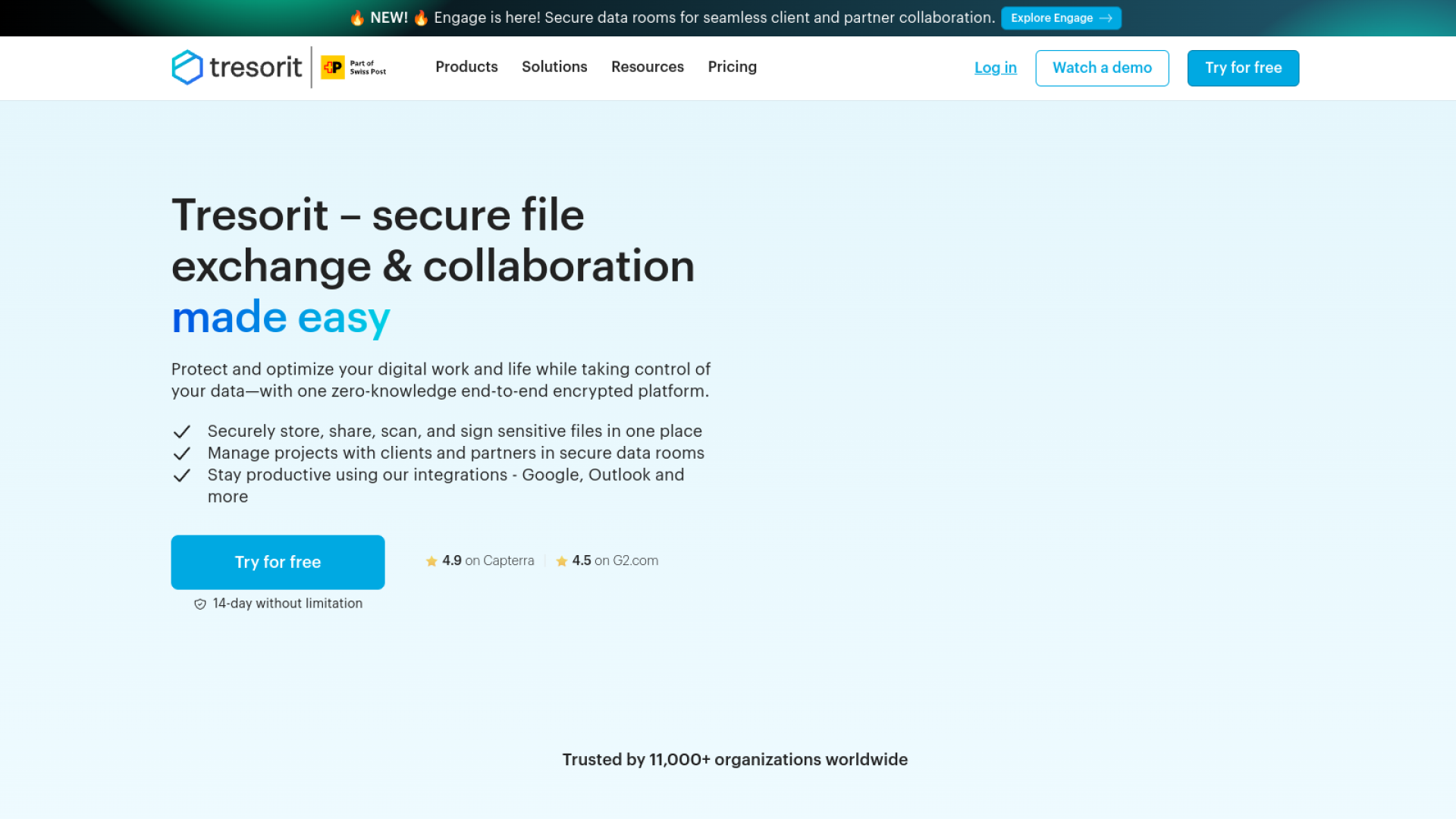
Task: Open the Resources dropdown
Action: [x=648, y=67]
